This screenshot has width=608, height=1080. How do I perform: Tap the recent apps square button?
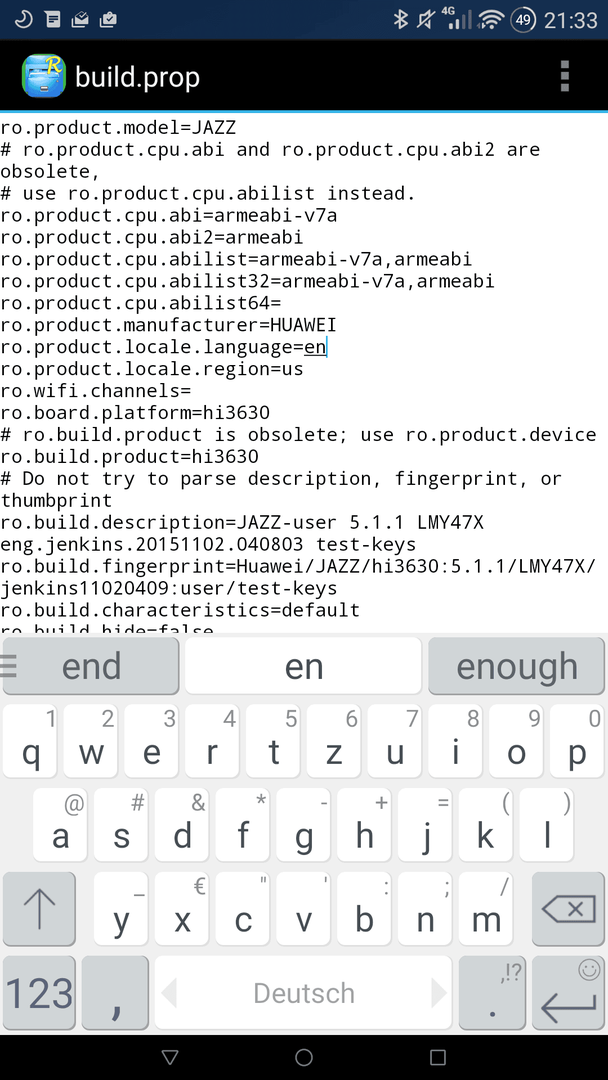(437, 1057)
